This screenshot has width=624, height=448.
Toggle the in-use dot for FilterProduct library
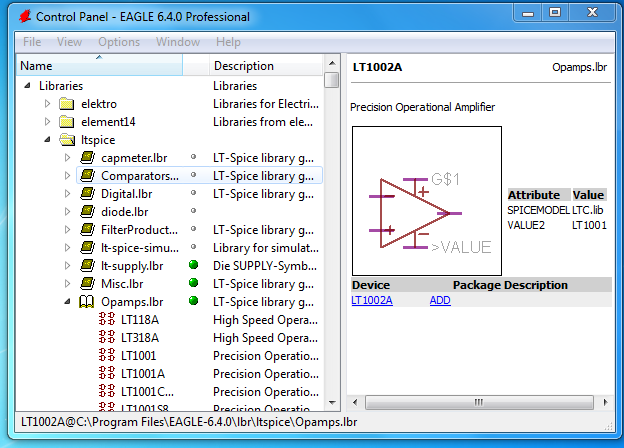193,229
